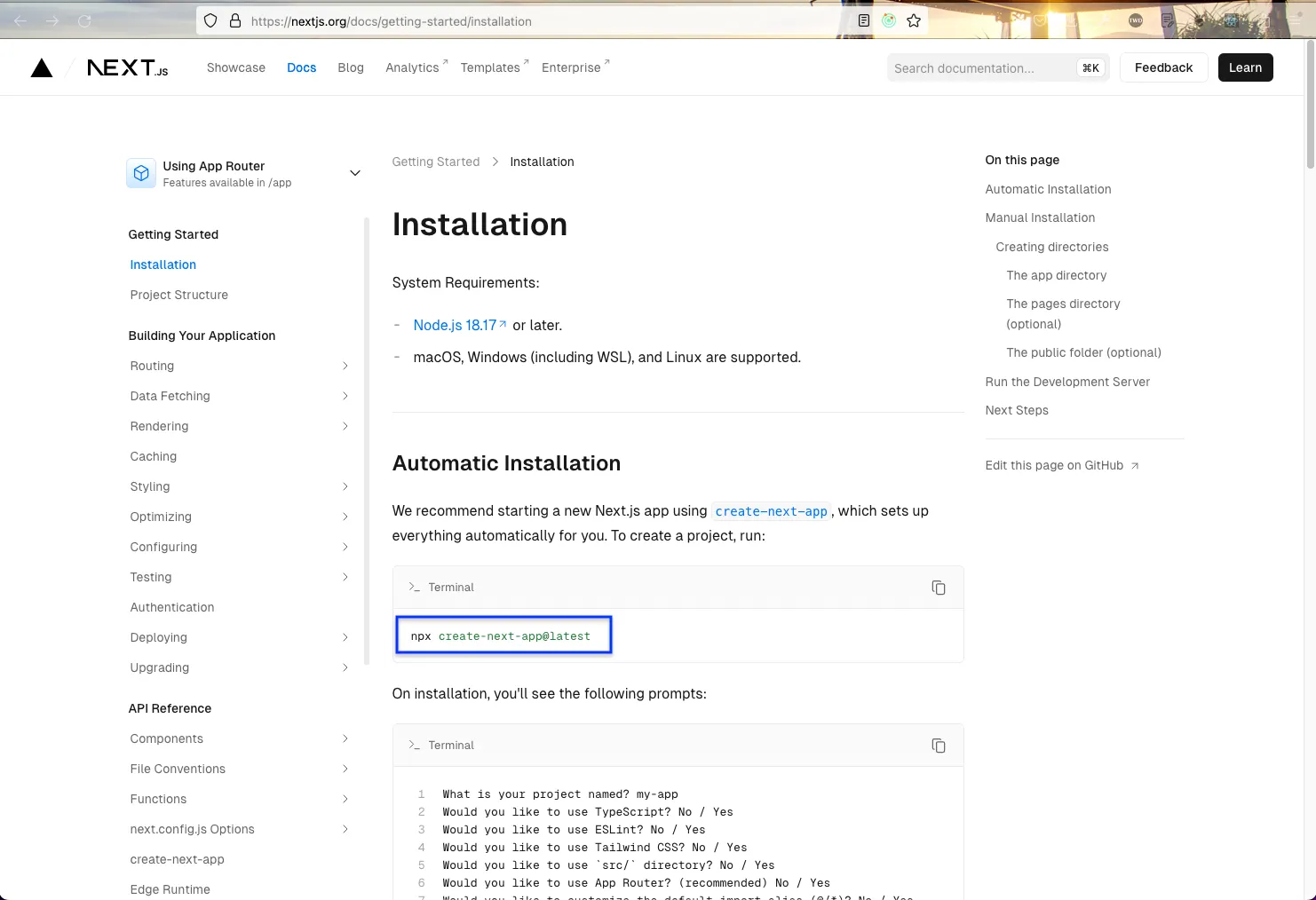Open the create-next-app inline link

pyautogui.click(x=771, y=511)
